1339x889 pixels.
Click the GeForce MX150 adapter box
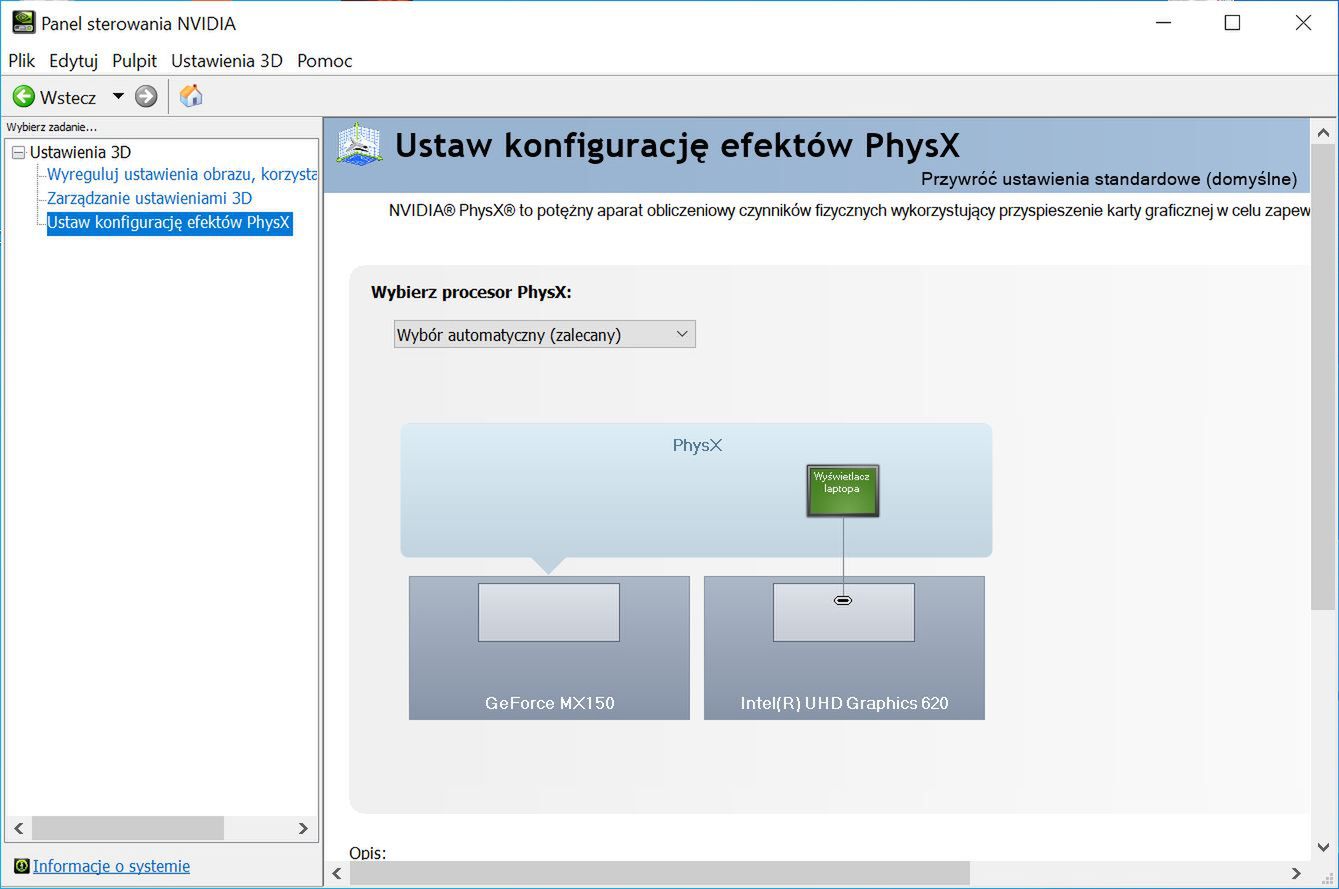pos(549,648)
